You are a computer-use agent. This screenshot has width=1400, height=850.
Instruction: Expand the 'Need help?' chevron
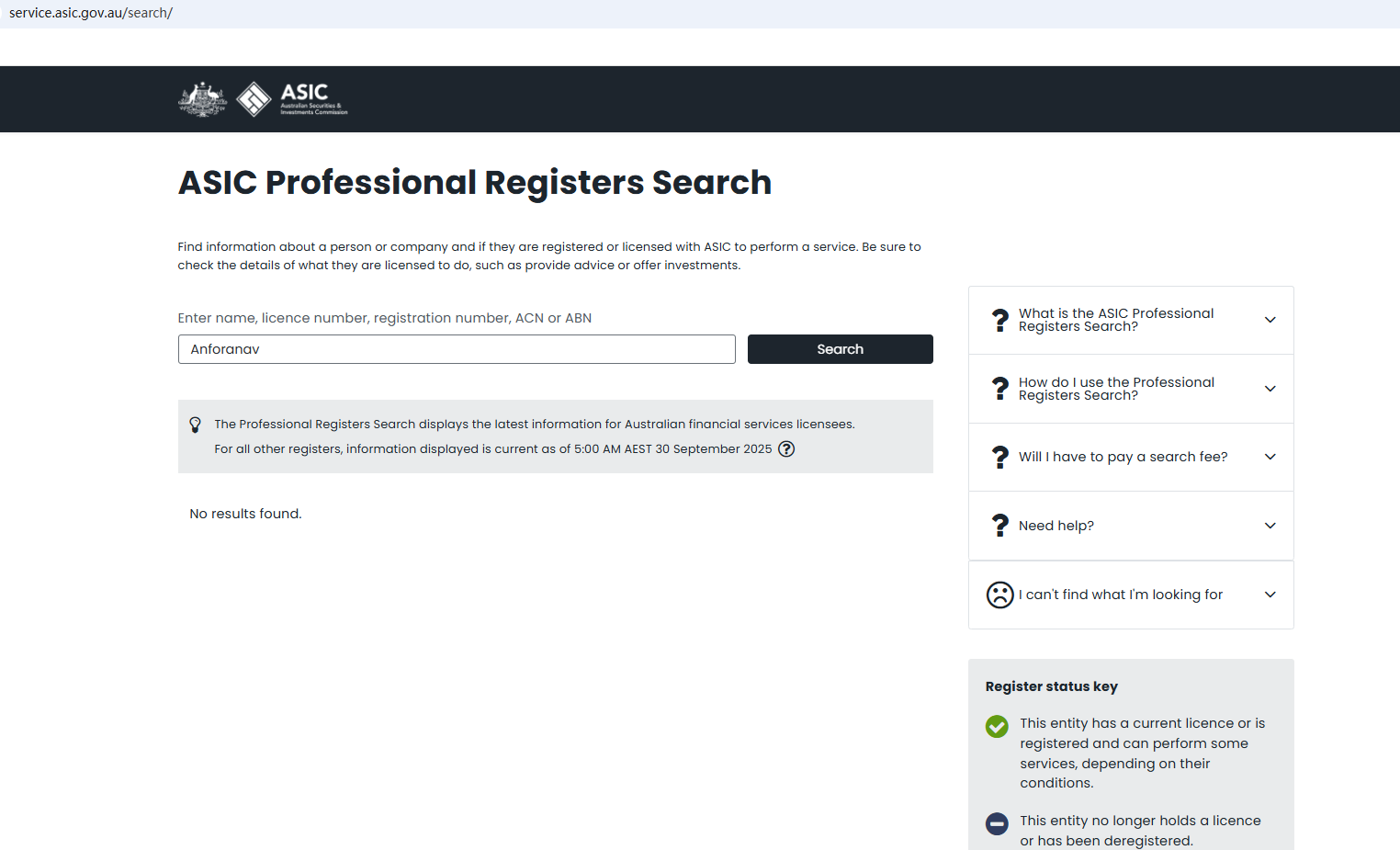coord(1270,526)
